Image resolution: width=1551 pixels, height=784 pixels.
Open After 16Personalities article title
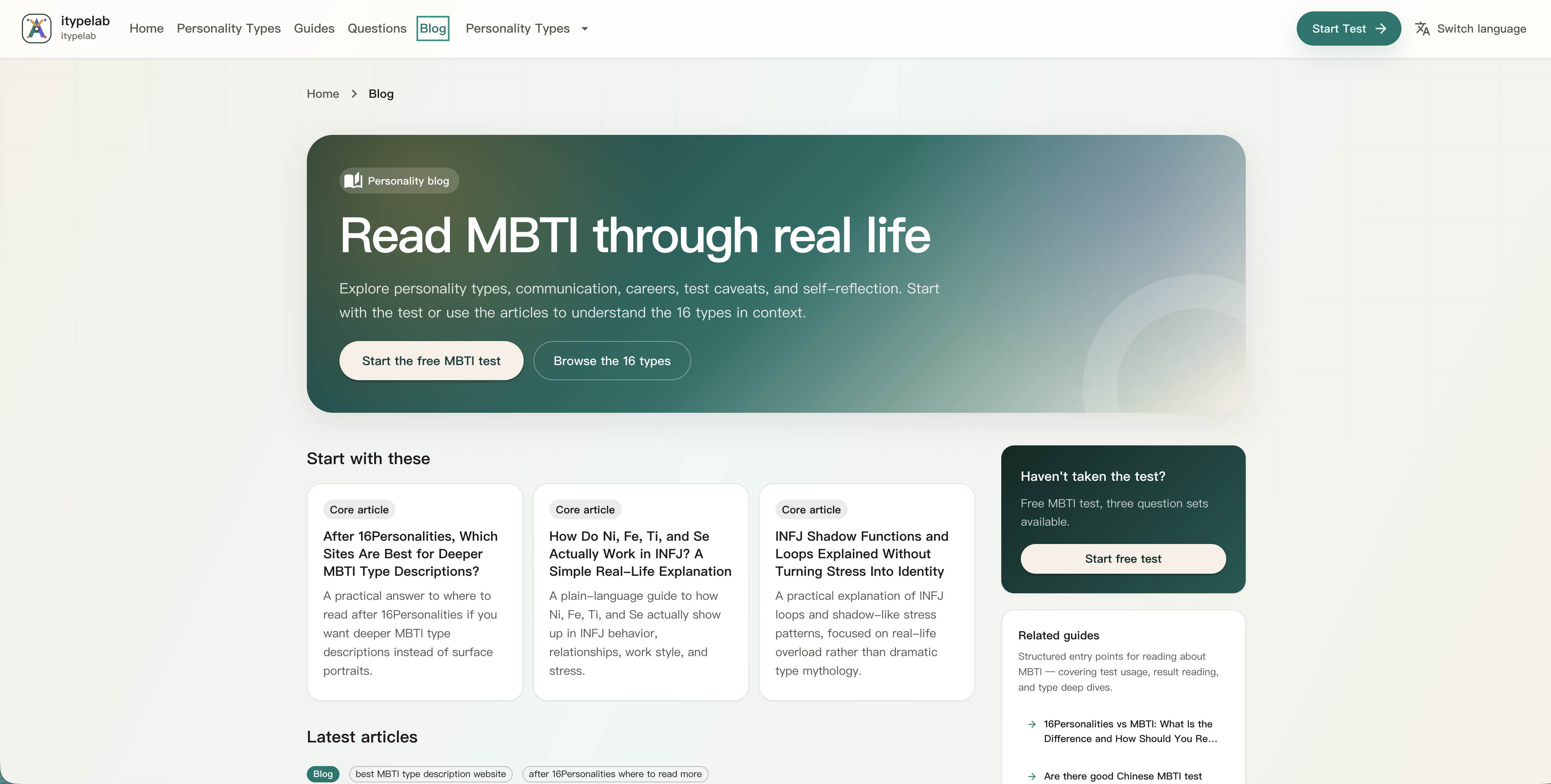411,554
